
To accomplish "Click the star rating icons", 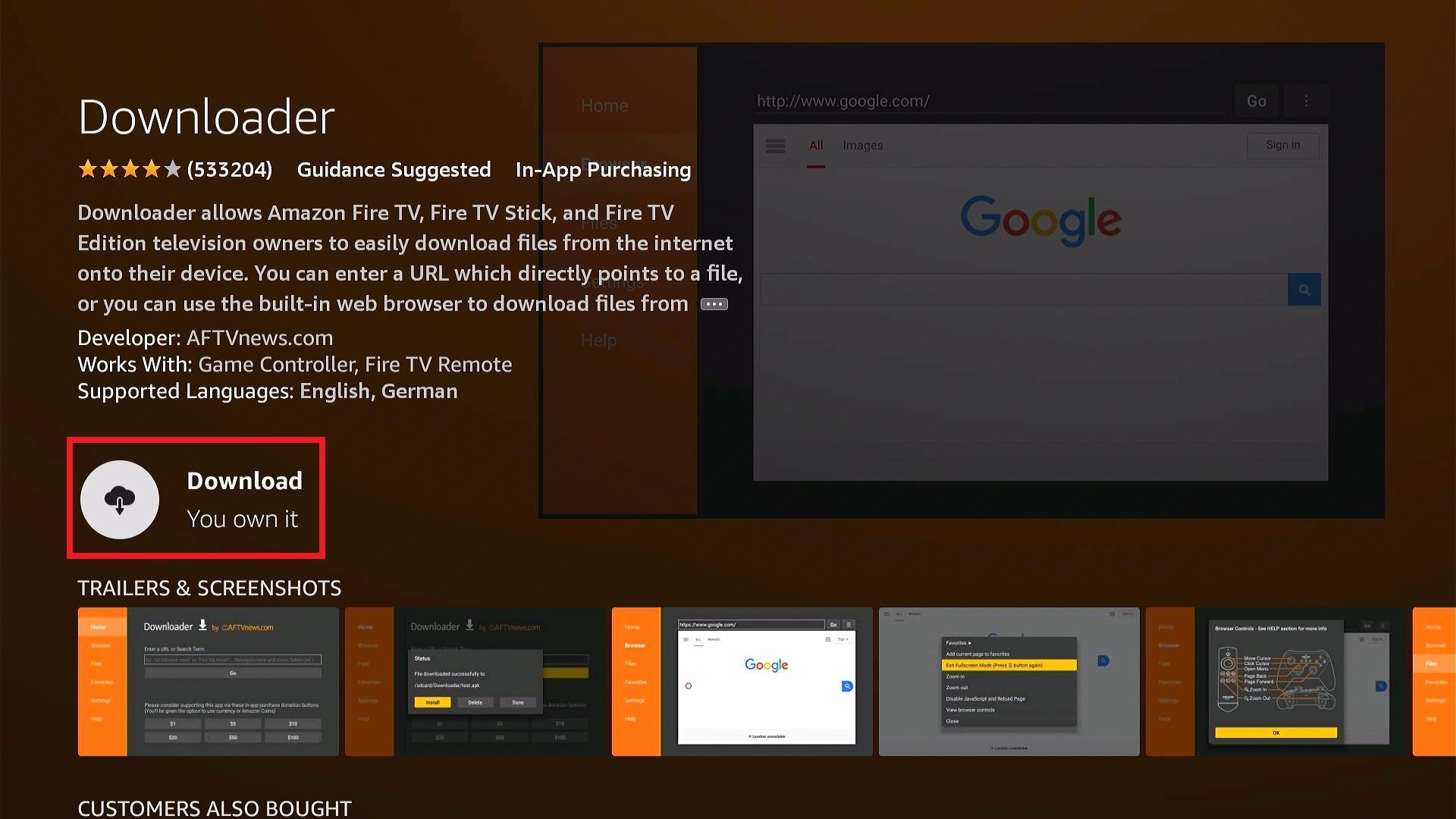I will tap(130, 169).
